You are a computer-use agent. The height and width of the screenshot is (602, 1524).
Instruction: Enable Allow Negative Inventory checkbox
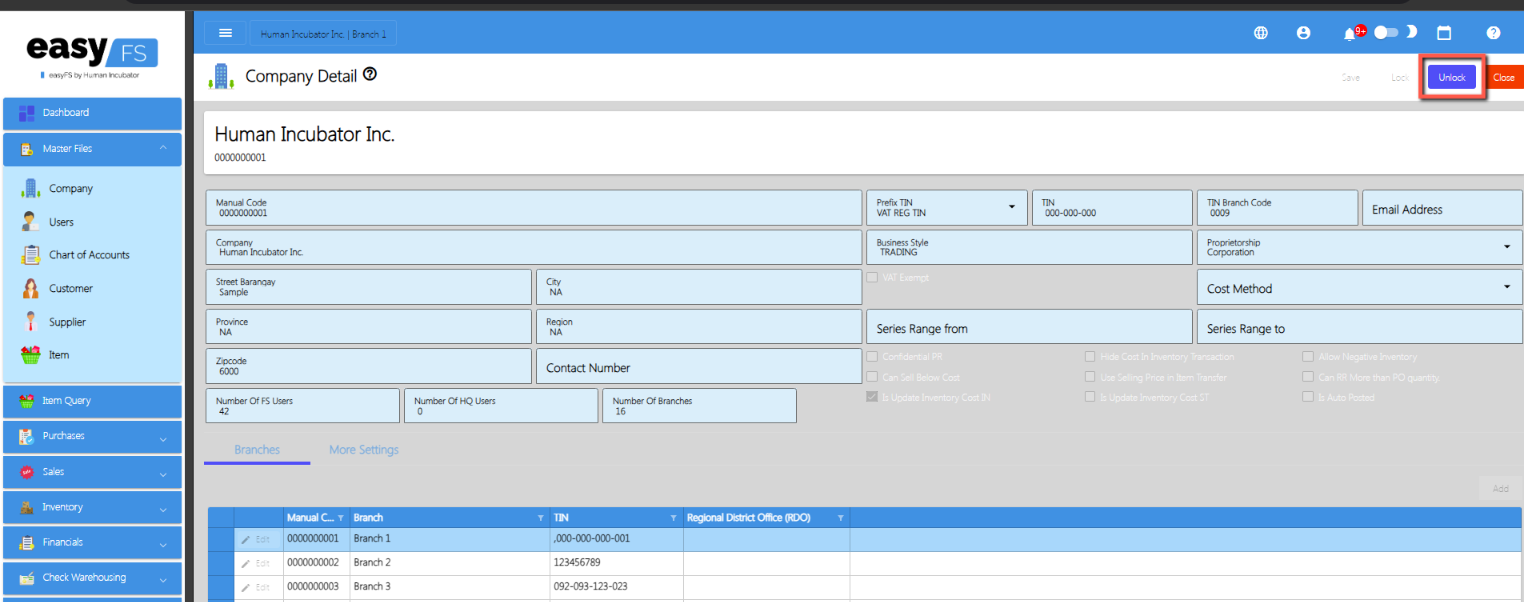pyautogui.click(x=1308, y=357)
